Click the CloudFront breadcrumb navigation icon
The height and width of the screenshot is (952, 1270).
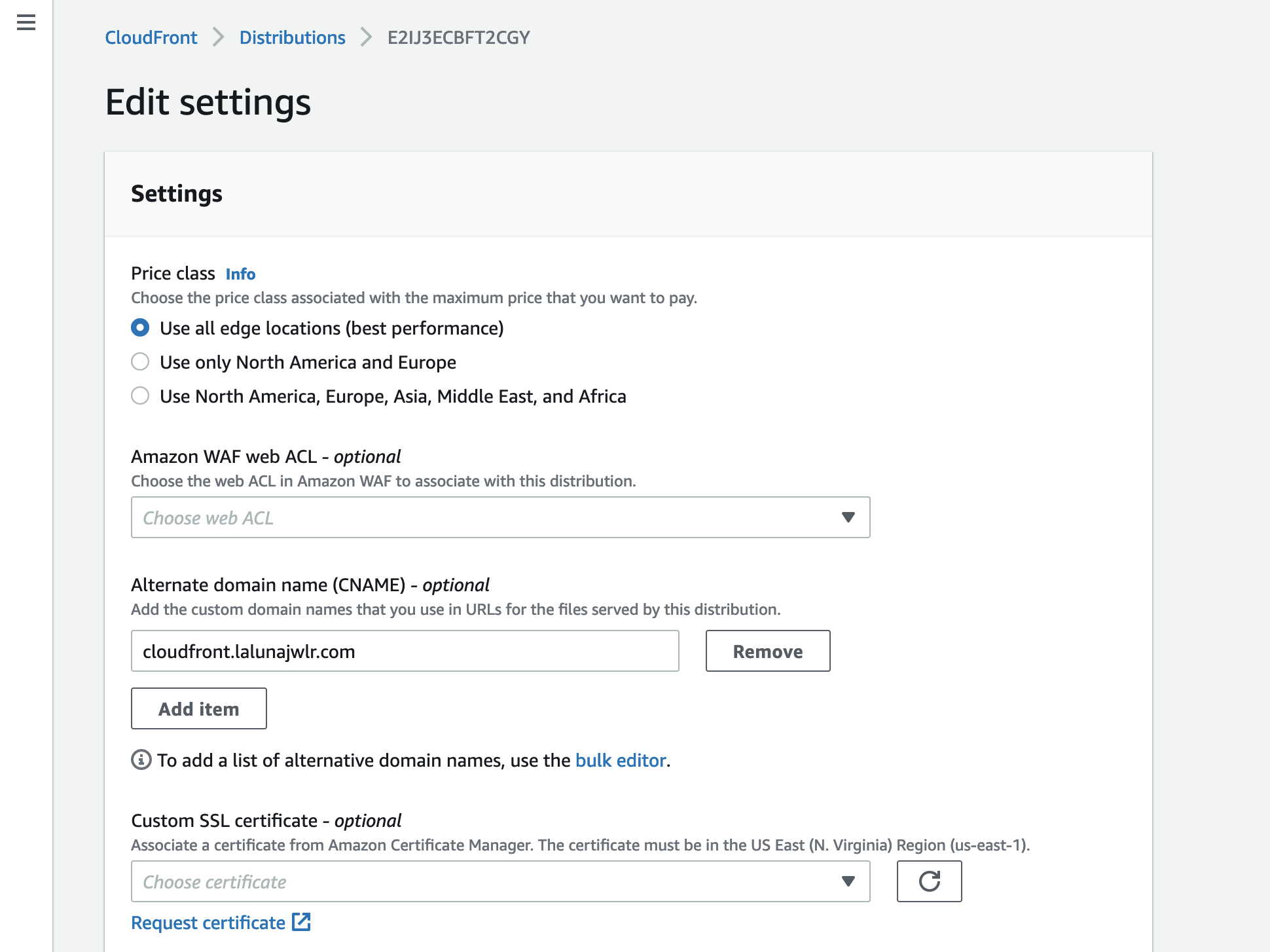click(152, 37)
